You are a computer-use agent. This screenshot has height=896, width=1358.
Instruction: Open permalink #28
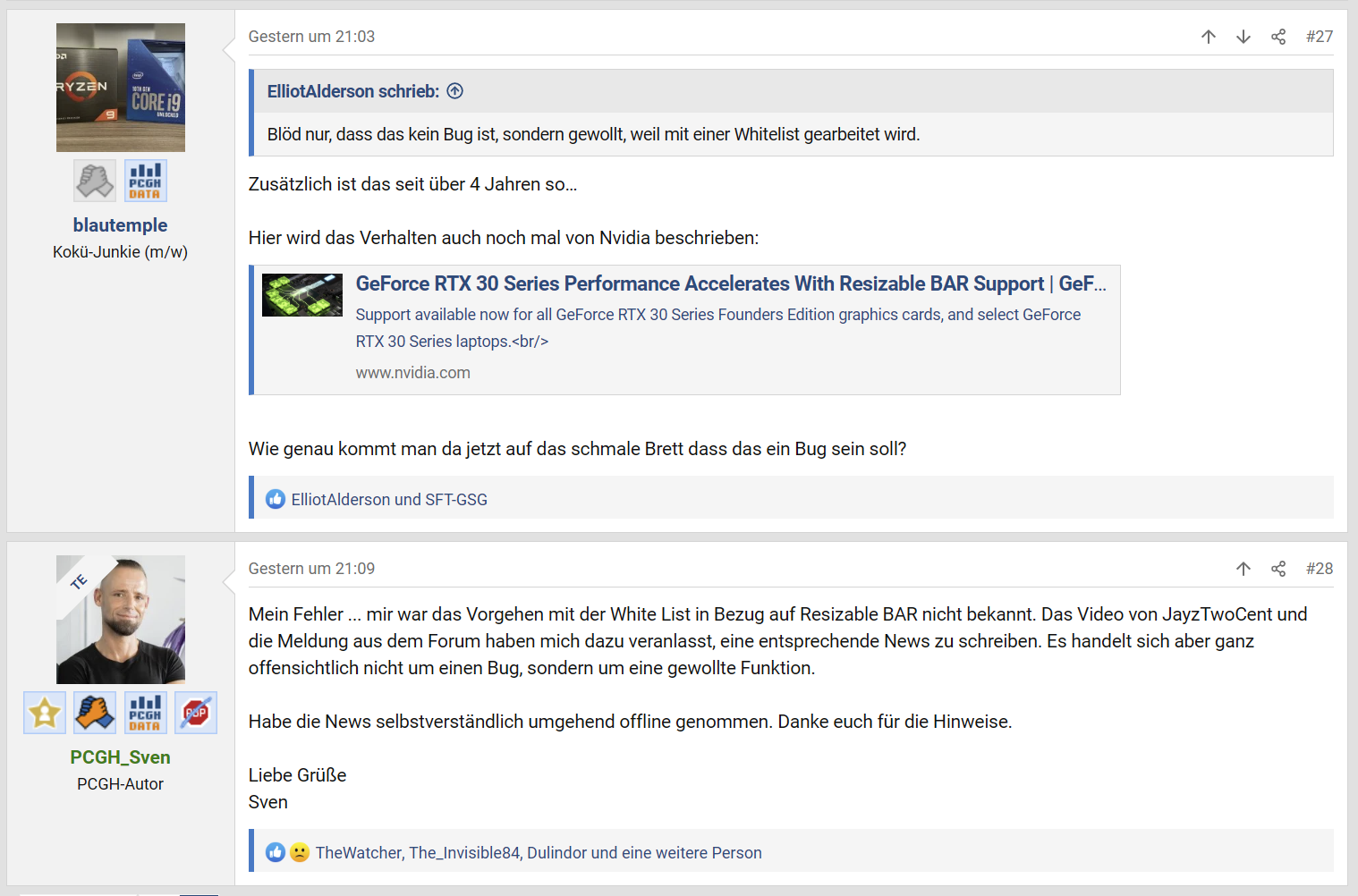click(x=1319, y=569)
